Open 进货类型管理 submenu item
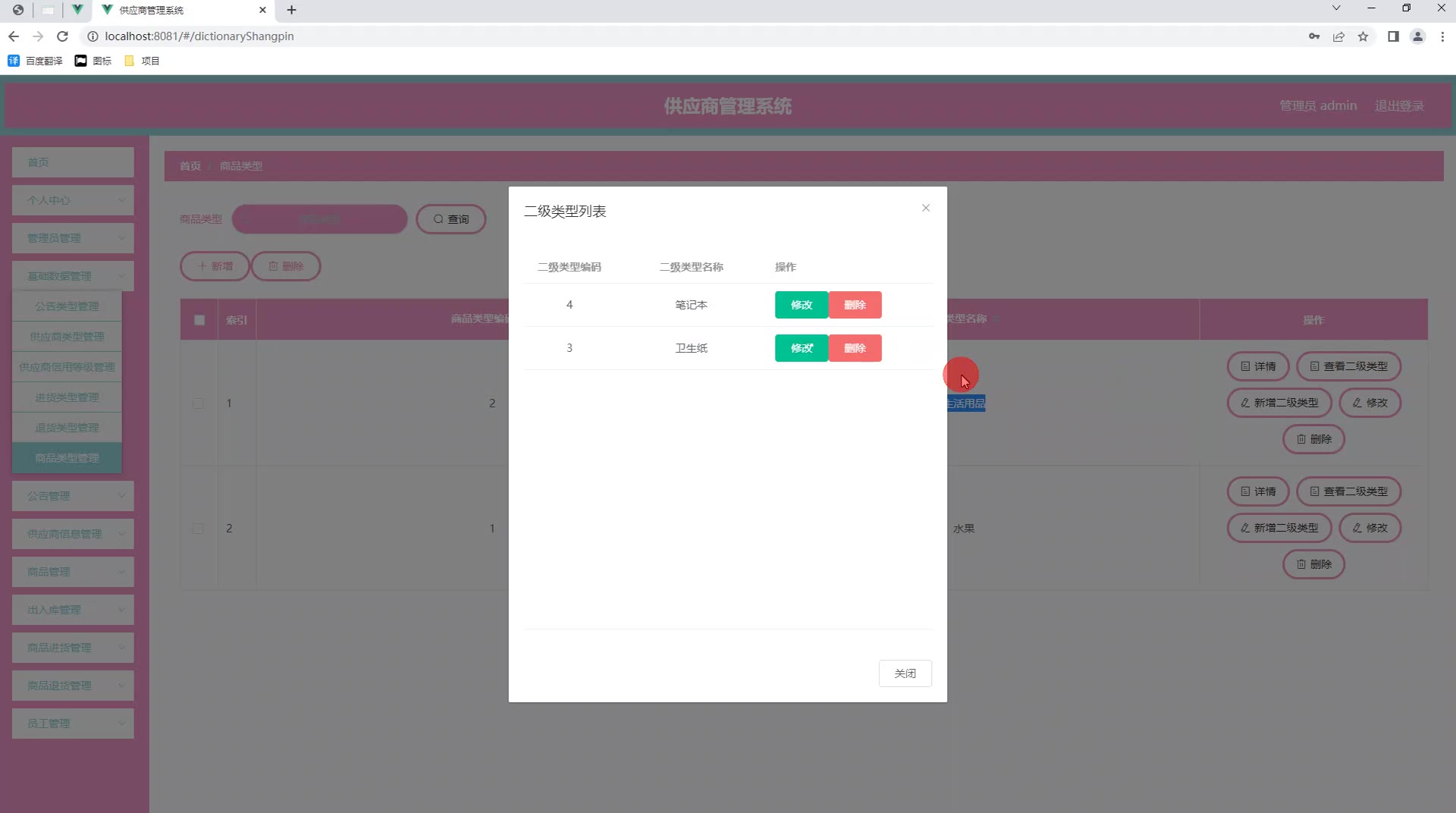 [67, 397]
